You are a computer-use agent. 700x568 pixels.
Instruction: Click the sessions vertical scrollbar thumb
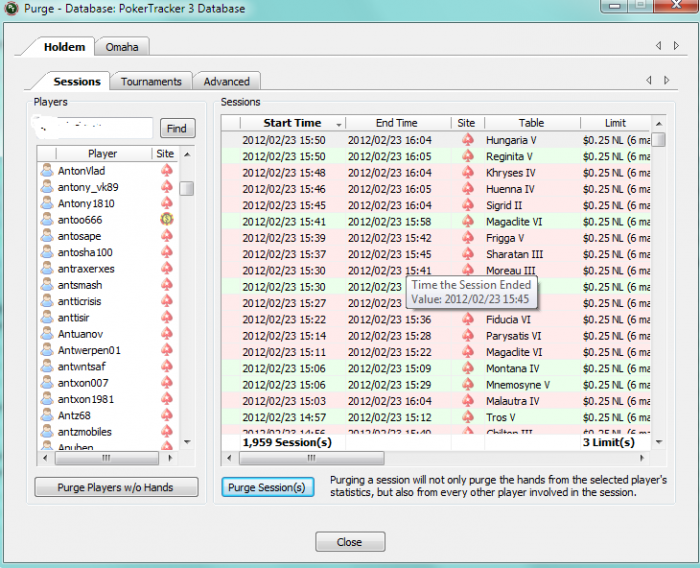658,139
